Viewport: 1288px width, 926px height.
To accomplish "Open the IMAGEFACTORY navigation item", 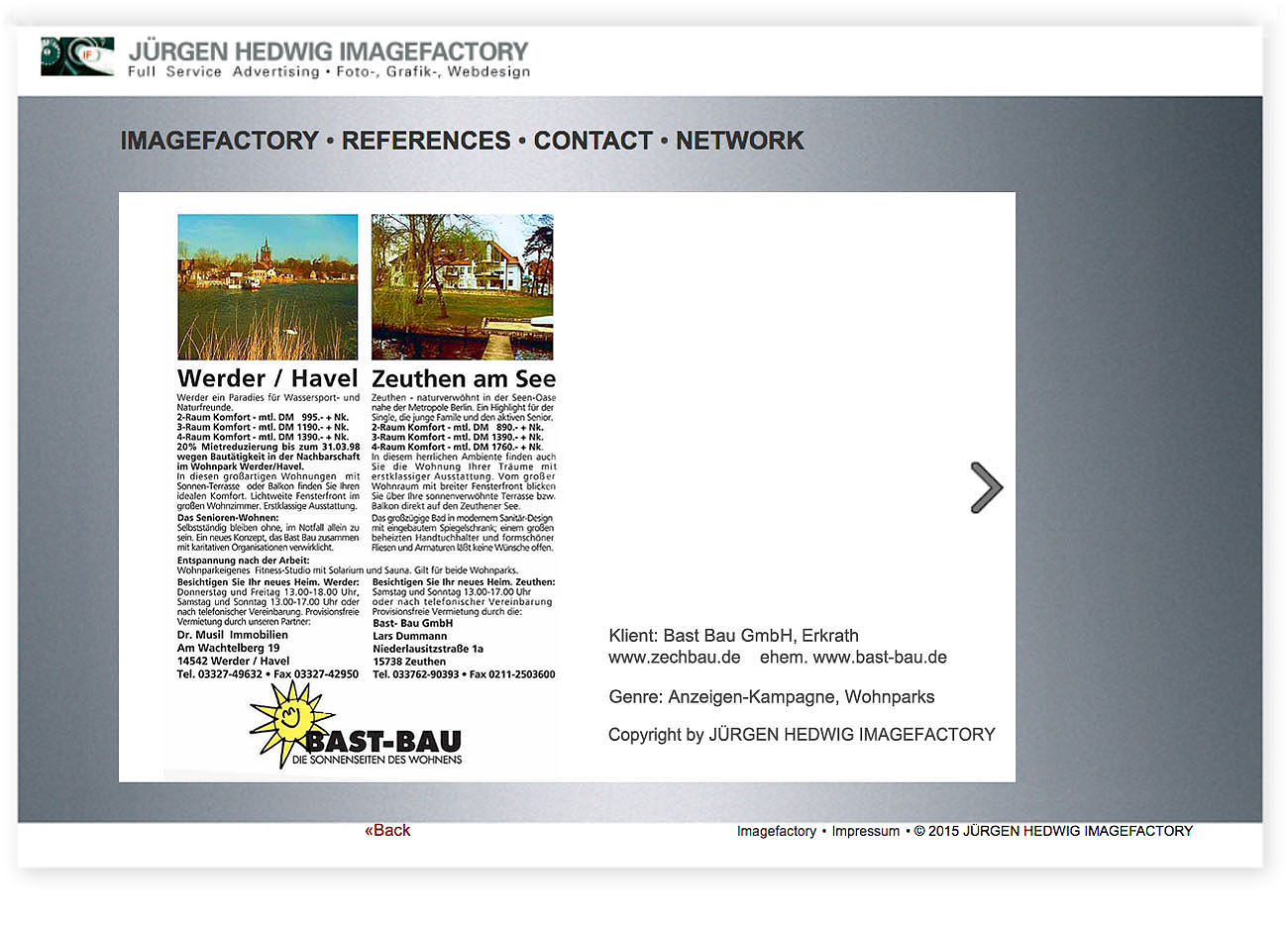I will coord(219,141).
